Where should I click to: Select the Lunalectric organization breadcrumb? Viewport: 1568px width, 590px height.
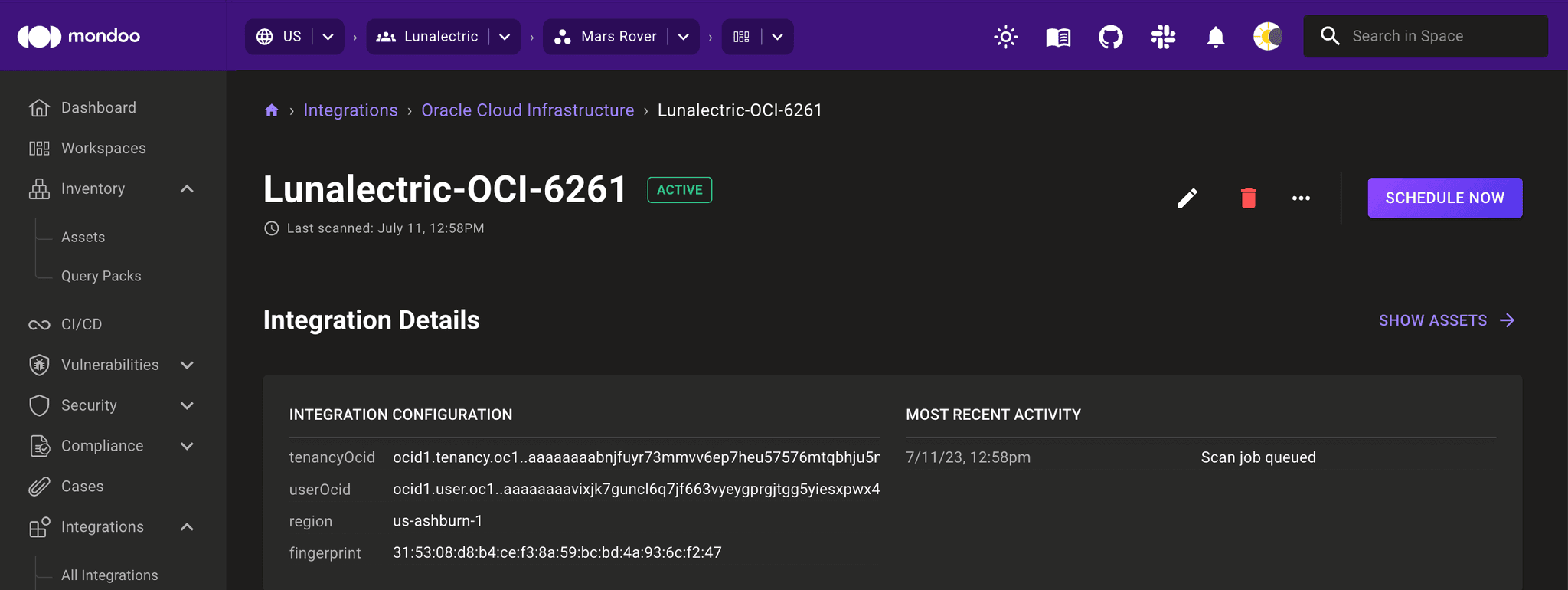(x=428, y=37)
